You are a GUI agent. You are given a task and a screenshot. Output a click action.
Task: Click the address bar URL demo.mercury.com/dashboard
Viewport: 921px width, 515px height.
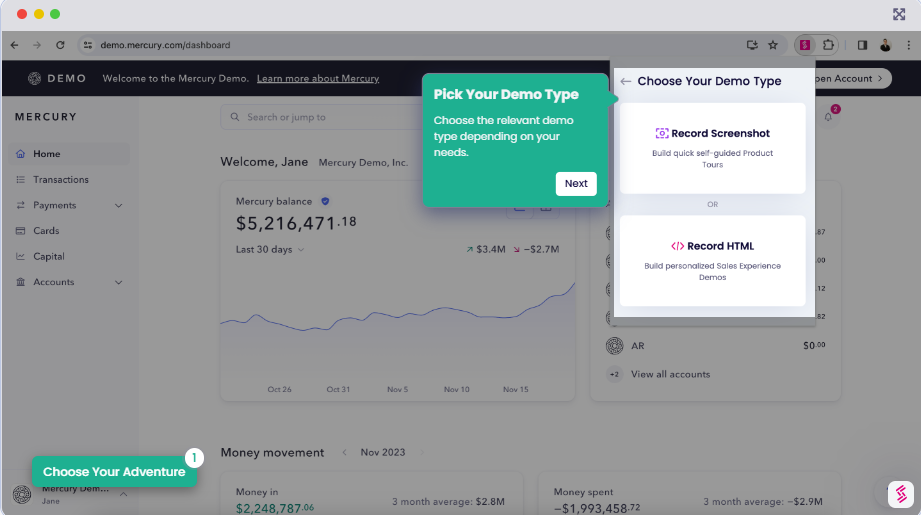(165, 45)
